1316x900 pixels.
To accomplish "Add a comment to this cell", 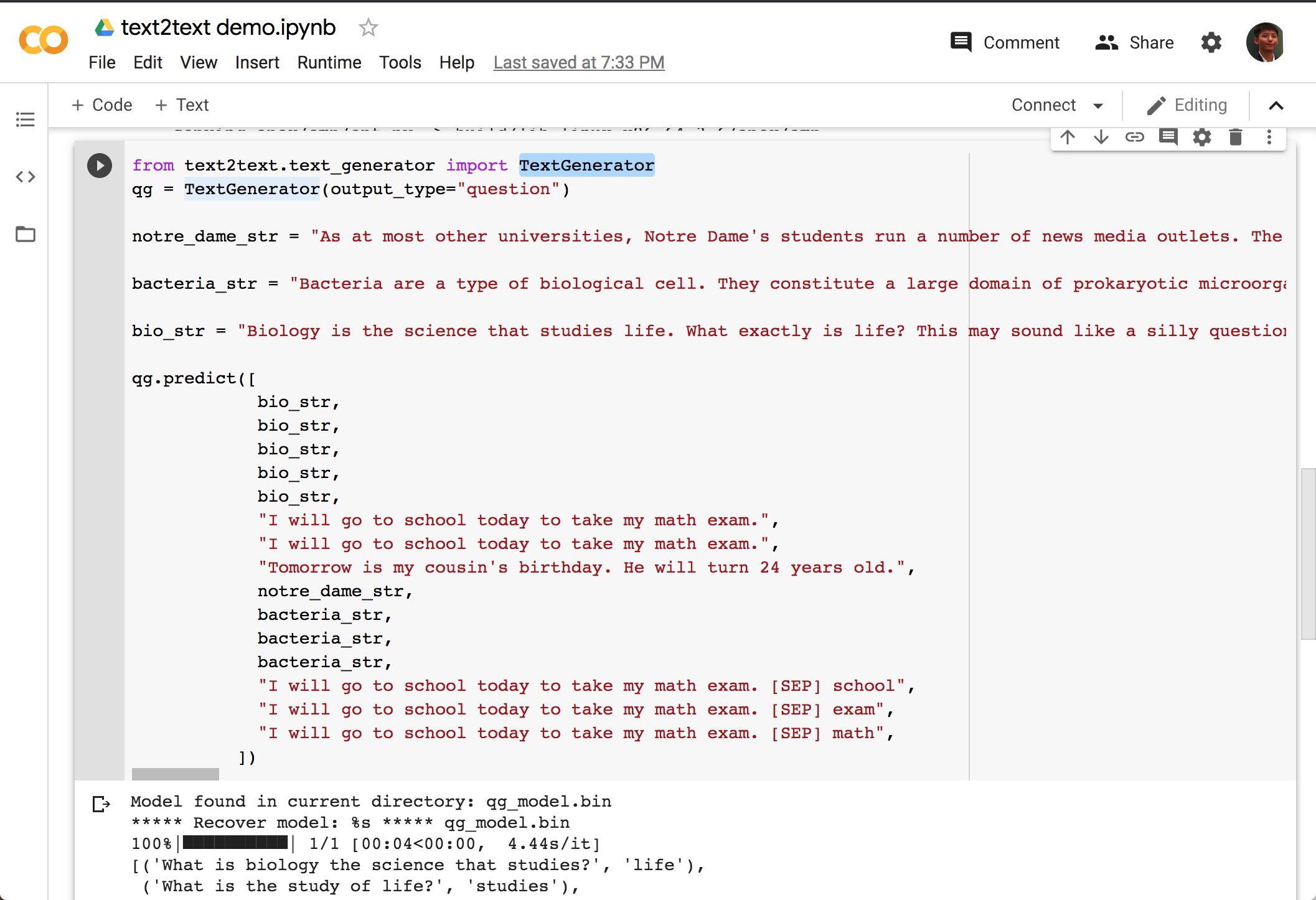I will [1168, 137].
